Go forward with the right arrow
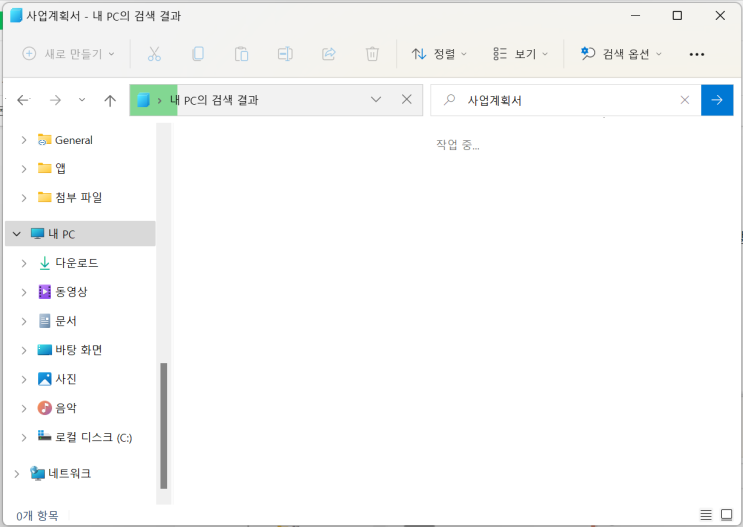The height and width of the screenshot is (527, 743). pos(55,100)
